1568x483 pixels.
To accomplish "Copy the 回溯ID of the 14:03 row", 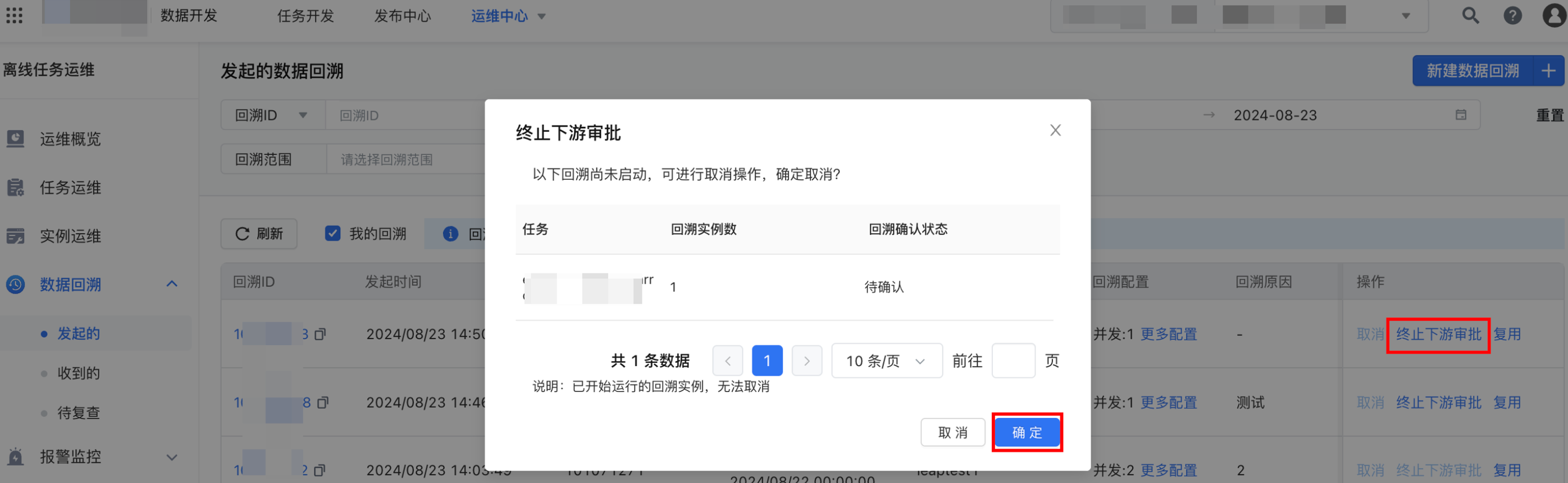I will 320,470.
